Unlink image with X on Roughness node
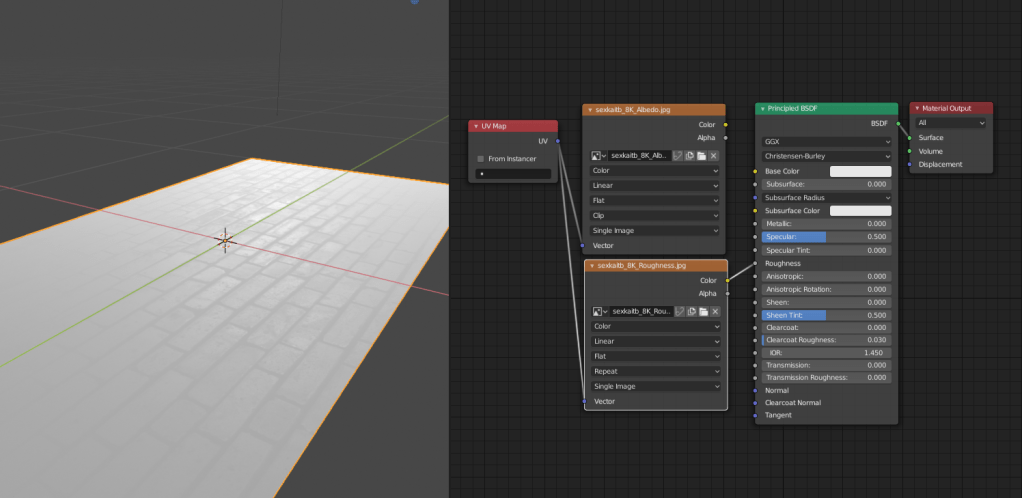The height and width of the screenshot is (498, 1022). point(715,311)
